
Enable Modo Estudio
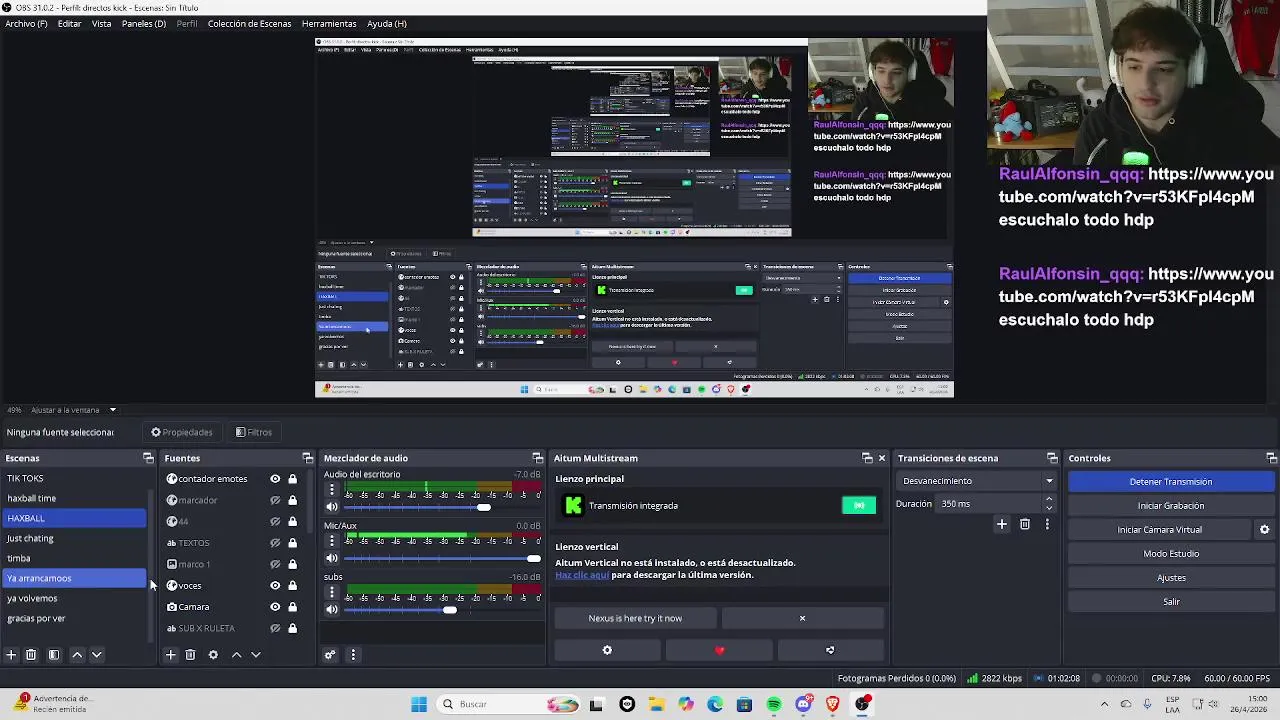(1171, 554)
